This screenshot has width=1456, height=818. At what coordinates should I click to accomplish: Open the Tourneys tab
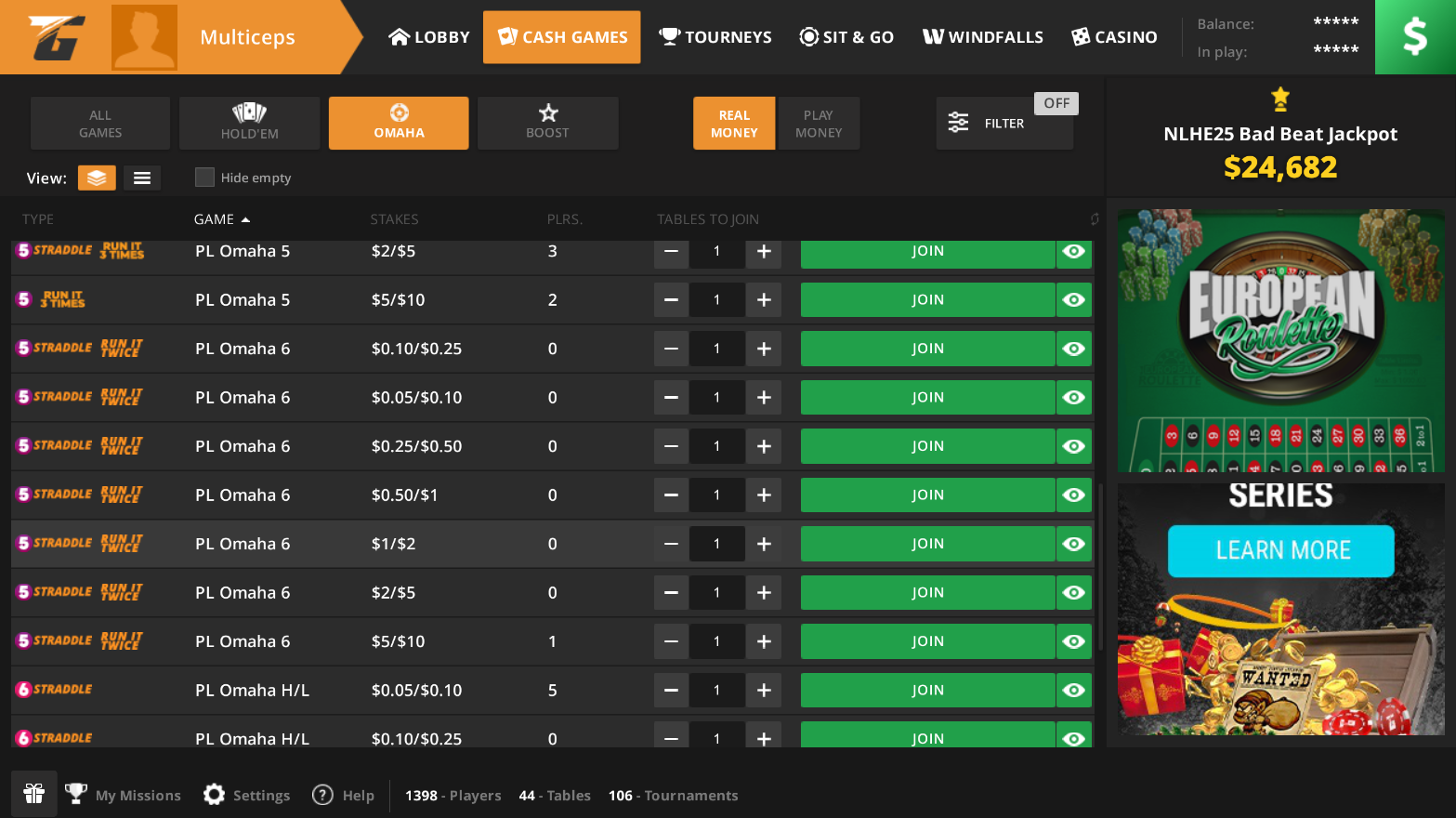715,37
